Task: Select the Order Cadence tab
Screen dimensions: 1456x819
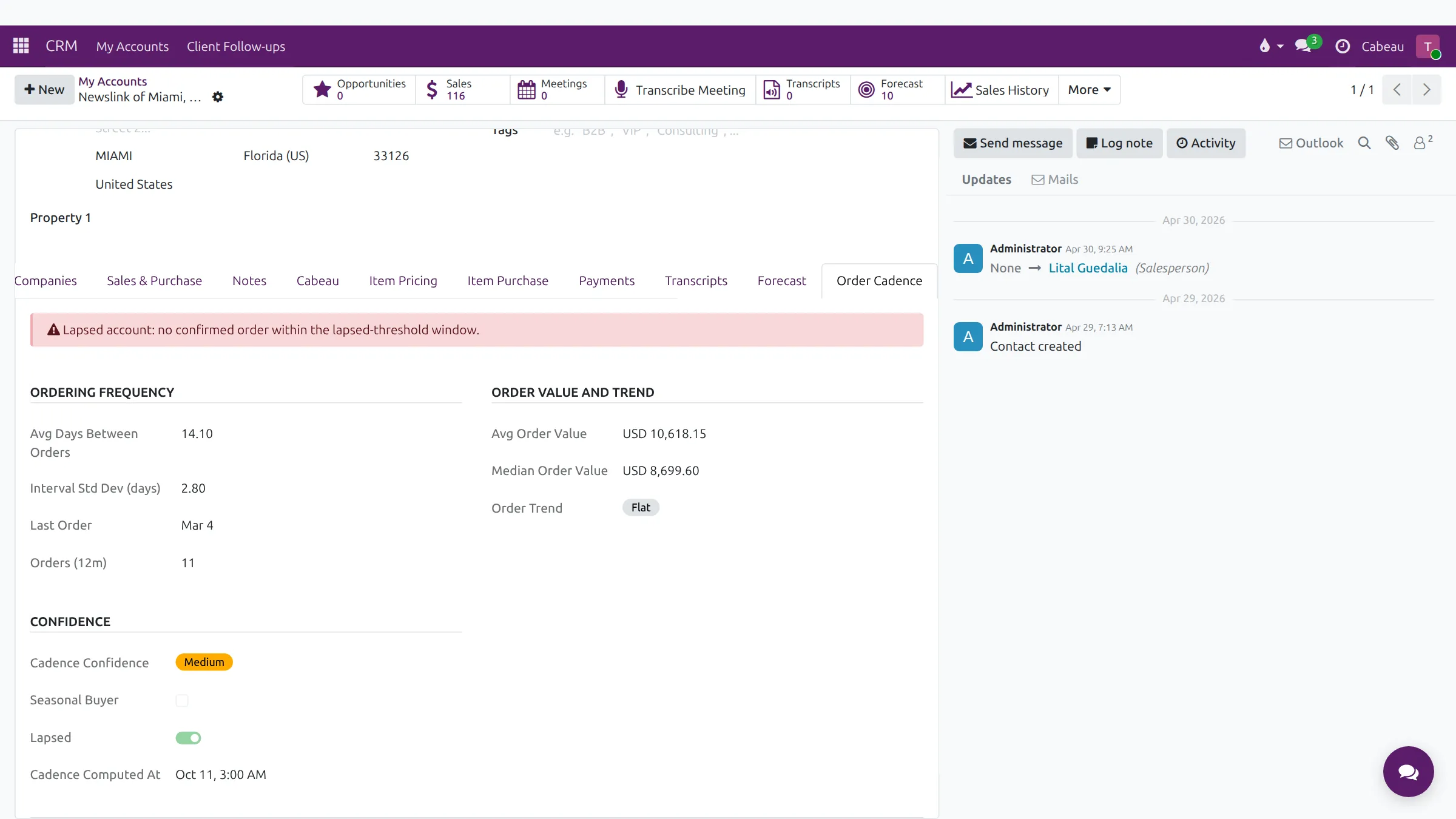Action: pos(879,281)
